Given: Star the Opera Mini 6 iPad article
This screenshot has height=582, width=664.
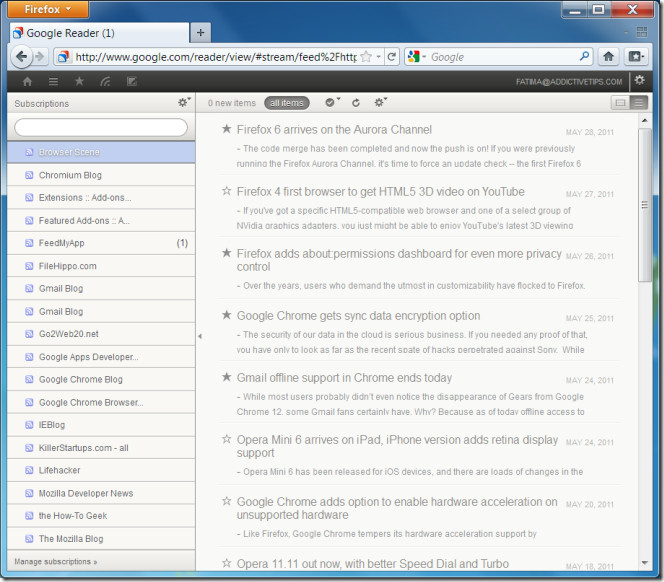Looking at the screenshot, I should click(x=227, y=439).
